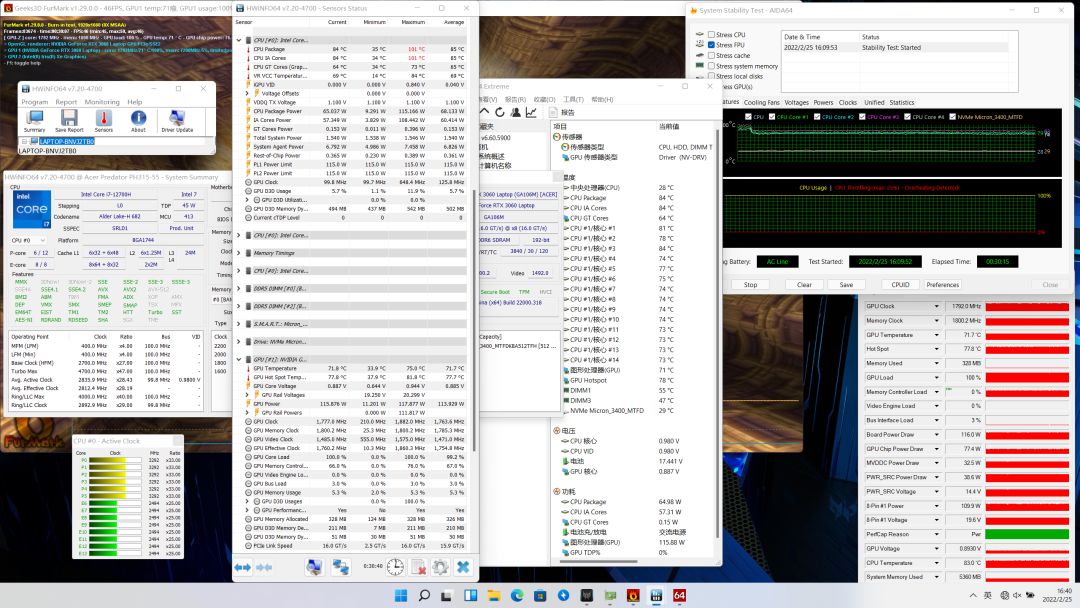
Task: Click the shrink columns arrows in Sensors Status
Action: (264, 567)
